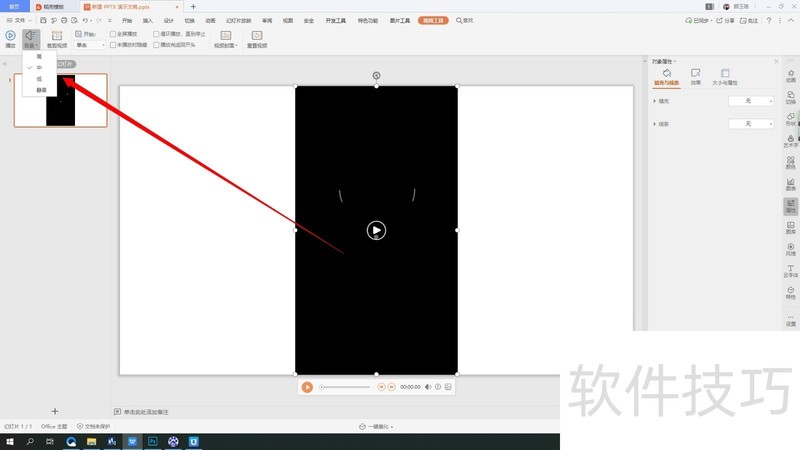The height and width of the screenshot is (450, 800).
Task: Open the 开始 playback mode dropdown 单击
Action: [x=89, y=45]
